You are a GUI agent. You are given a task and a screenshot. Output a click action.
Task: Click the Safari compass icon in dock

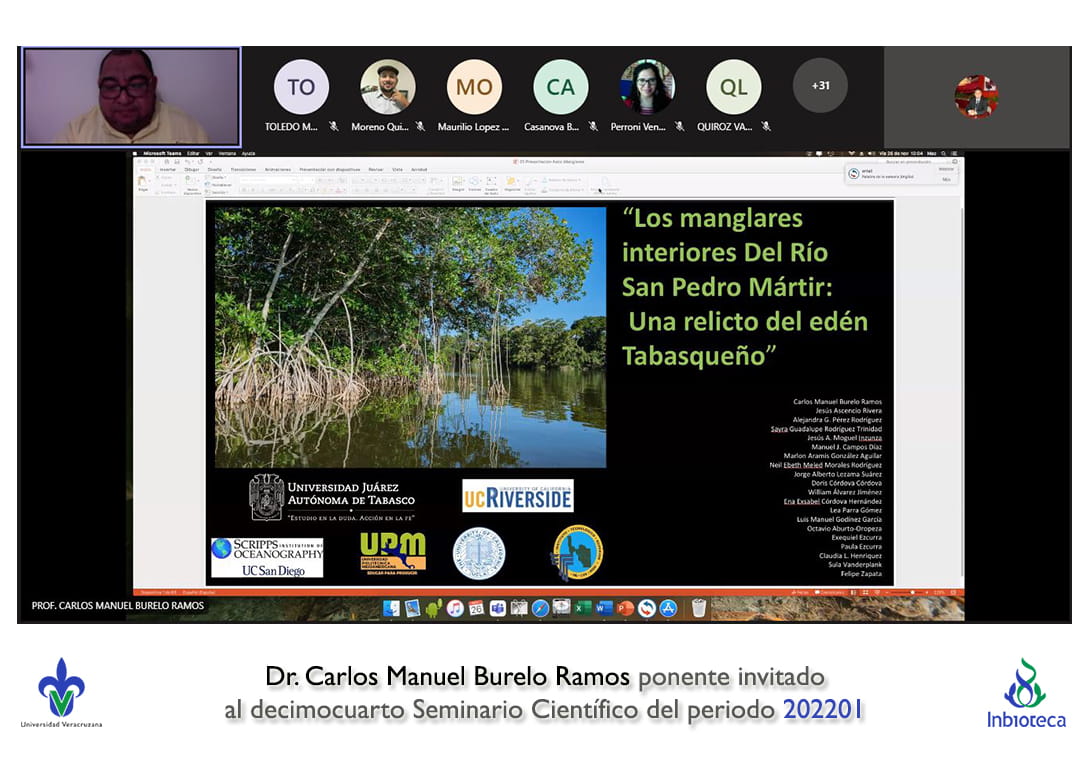tap(540, 608)
